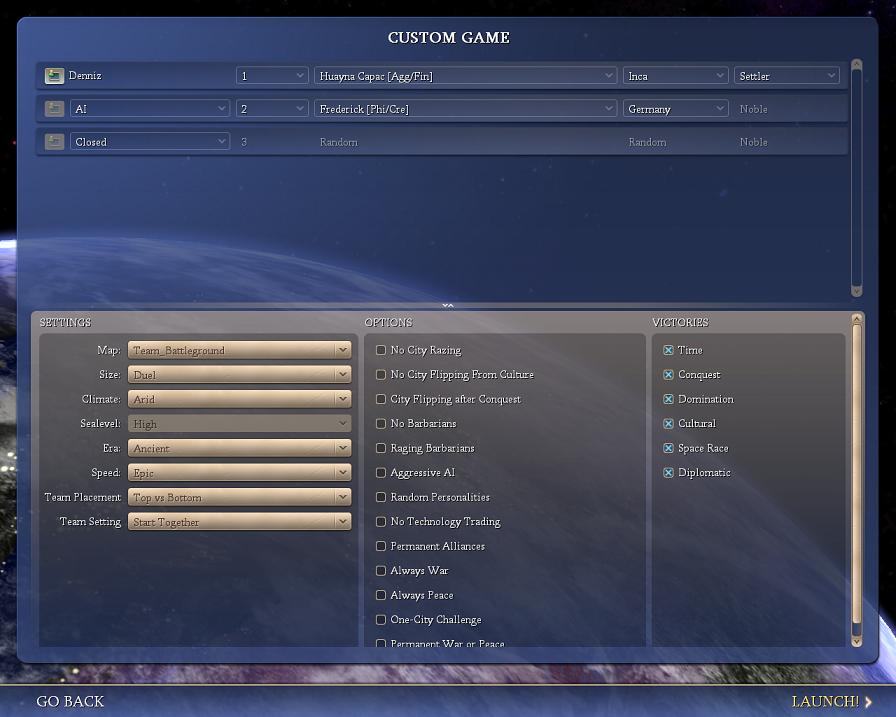Check the No Barbarians option

pos(381,423)
